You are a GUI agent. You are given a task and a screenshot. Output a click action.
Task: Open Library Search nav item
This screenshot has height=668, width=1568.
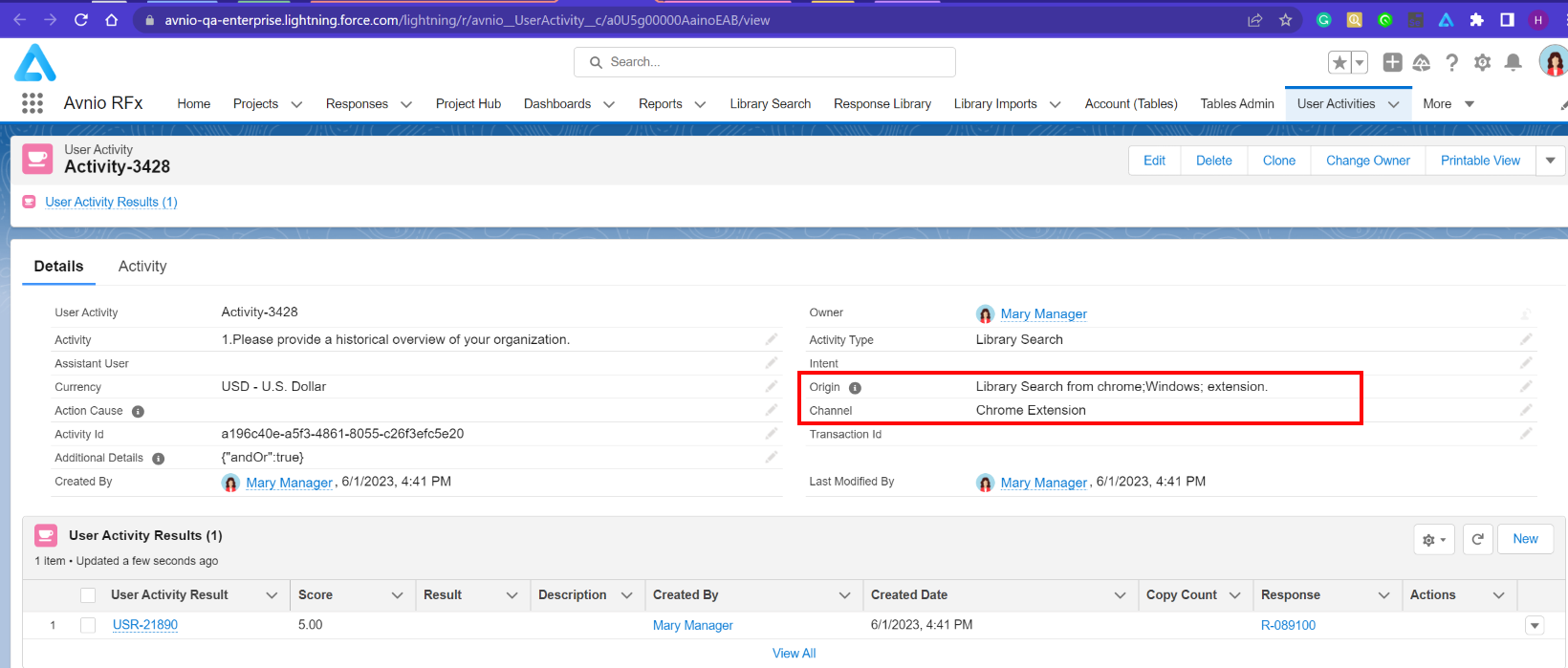[770, 103]
